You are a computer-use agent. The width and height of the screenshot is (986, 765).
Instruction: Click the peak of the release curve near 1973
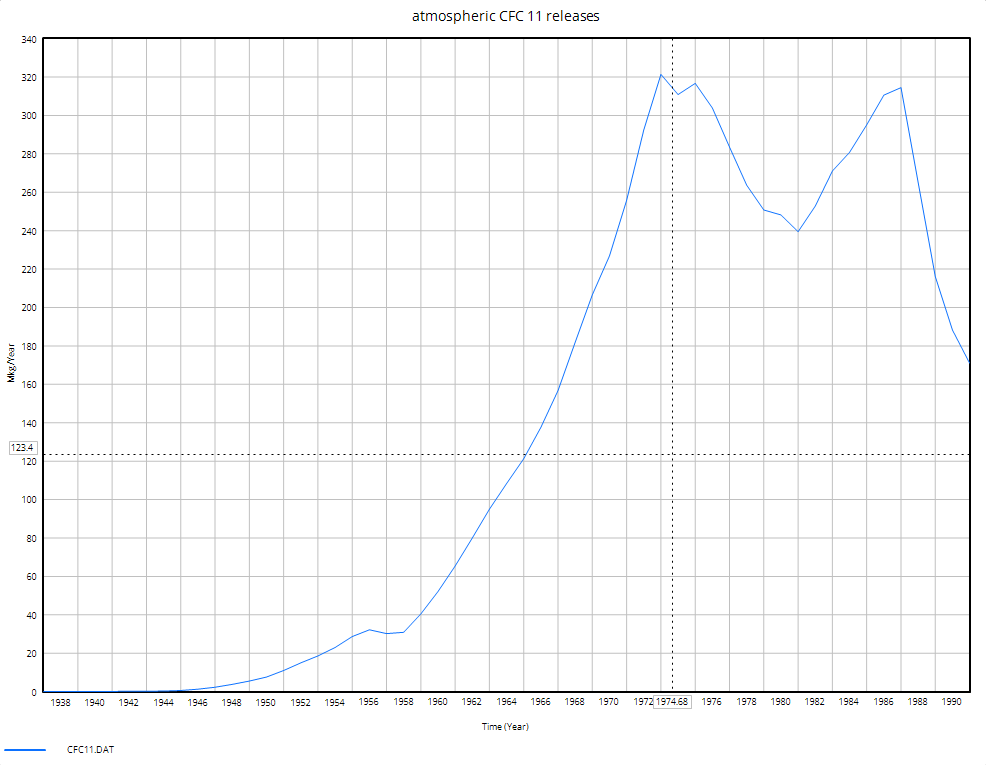click(x=661, y=74)
